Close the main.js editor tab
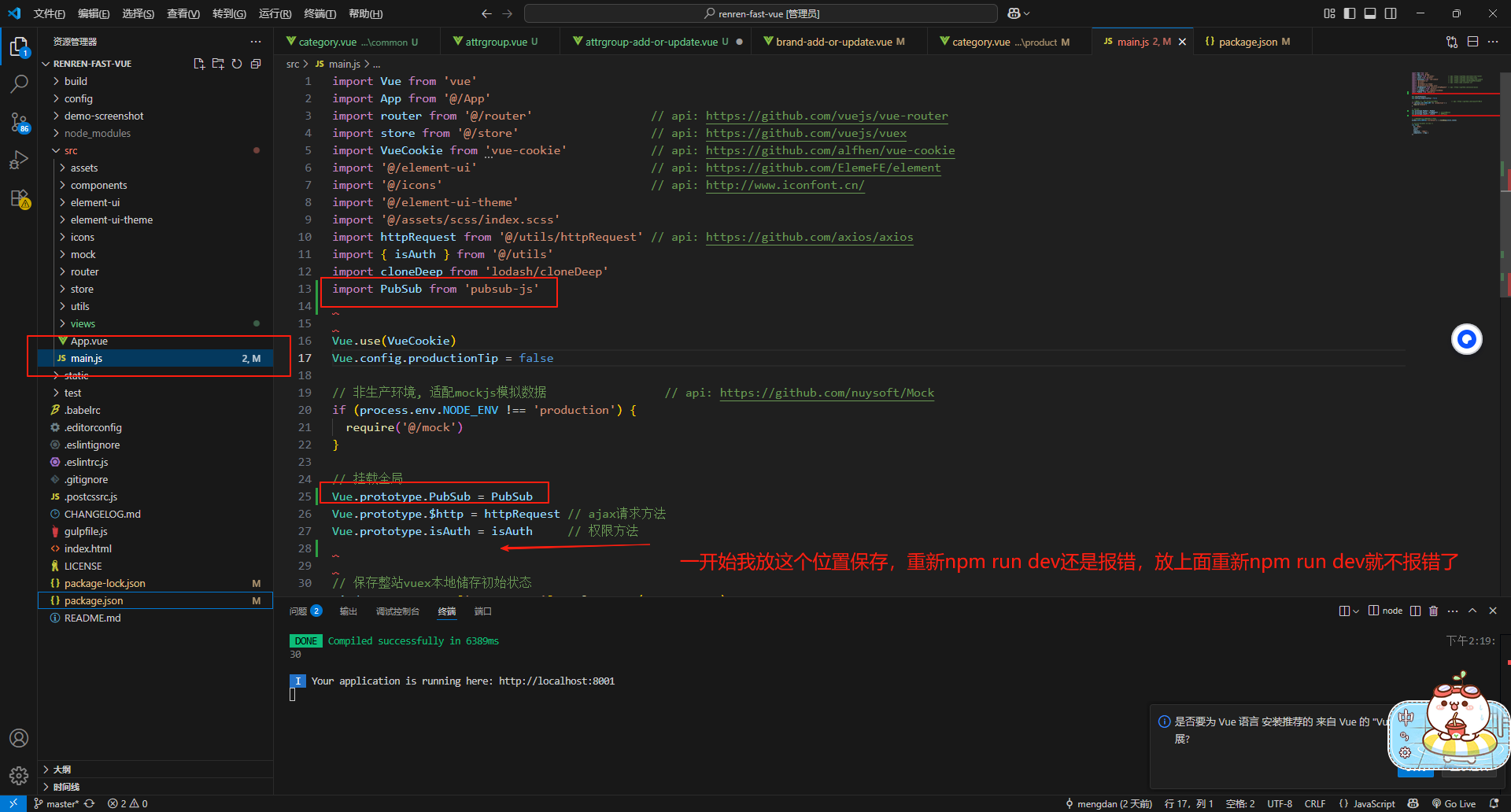Screen dimensions: 1511x812 point(1182,42)
